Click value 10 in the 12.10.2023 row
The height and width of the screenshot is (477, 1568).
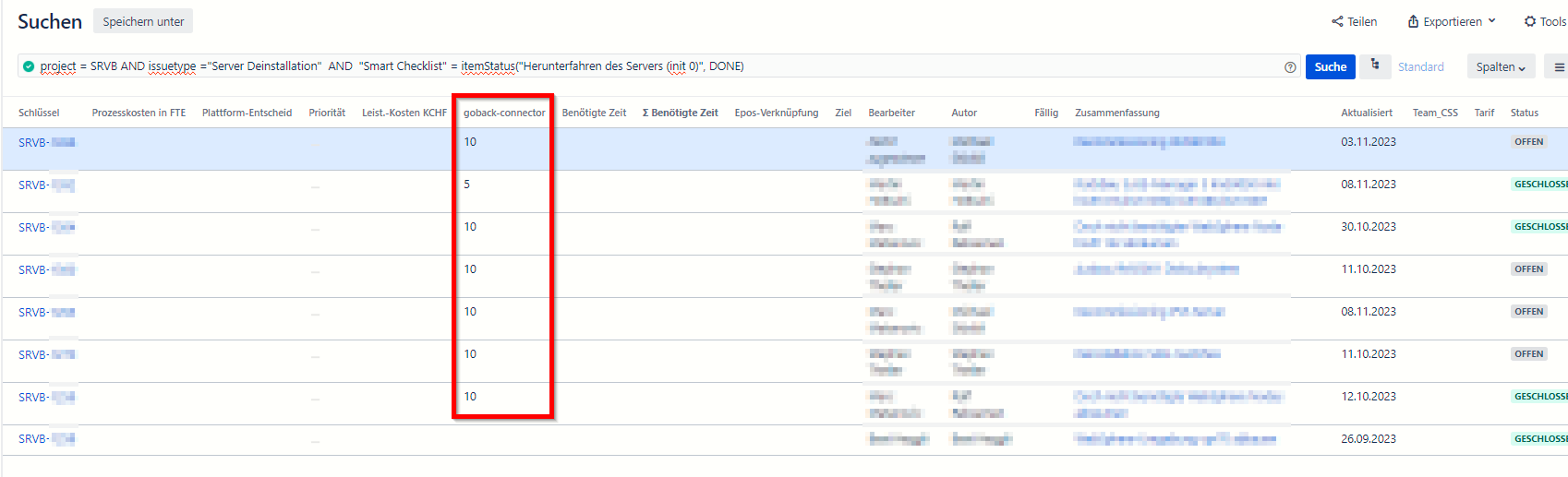coord(470,397)
